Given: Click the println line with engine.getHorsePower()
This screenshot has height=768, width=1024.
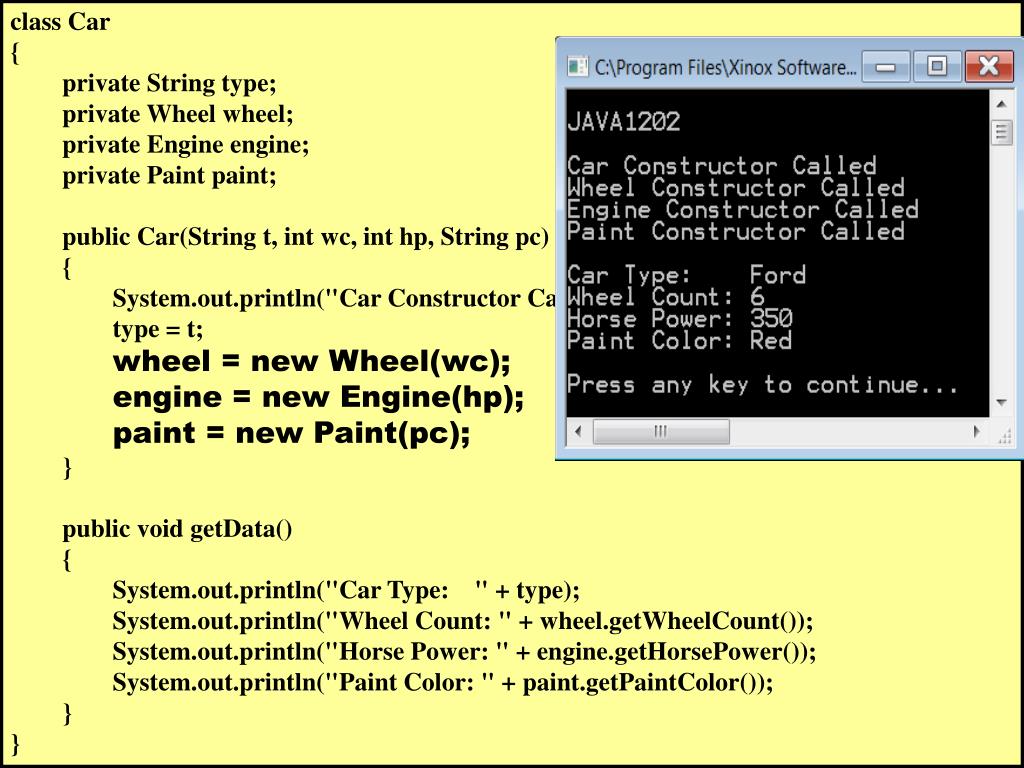Looking at the screenshot, I should point(464,651).
